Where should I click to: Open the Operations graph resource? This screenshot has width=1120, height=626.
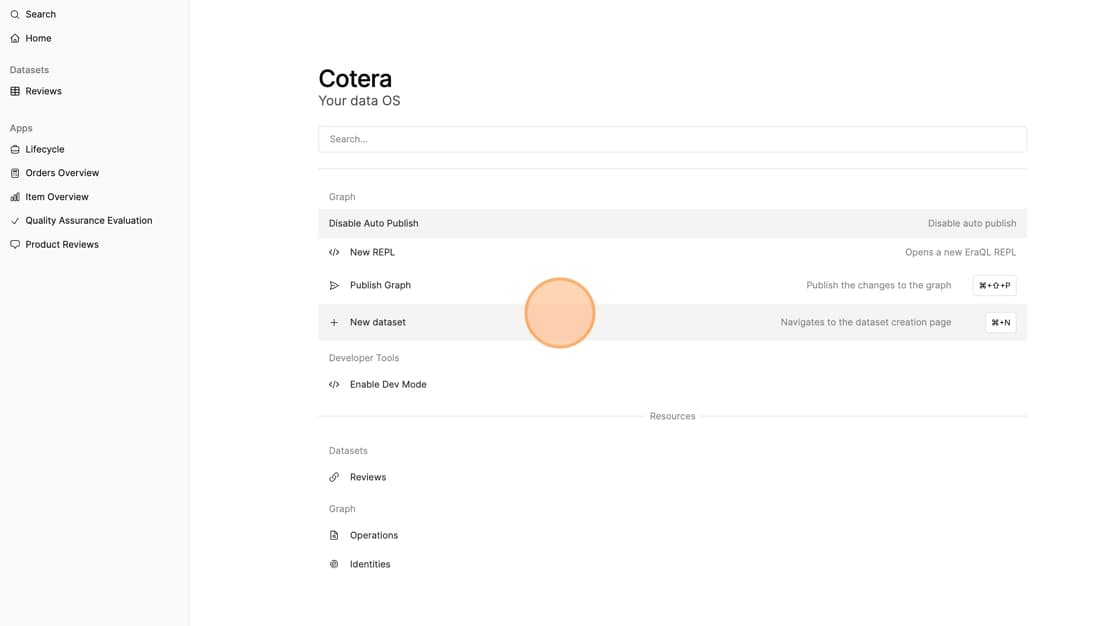point(373,535)
